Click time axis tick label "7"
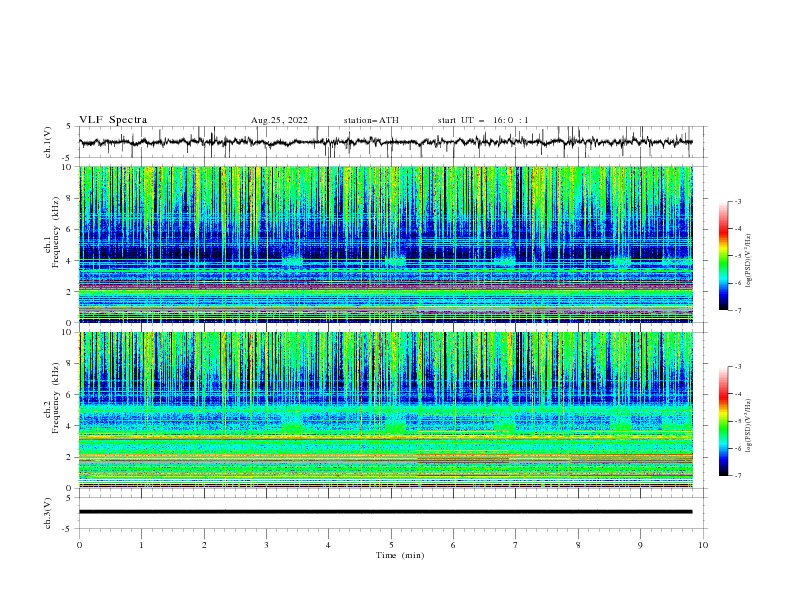 516,545
